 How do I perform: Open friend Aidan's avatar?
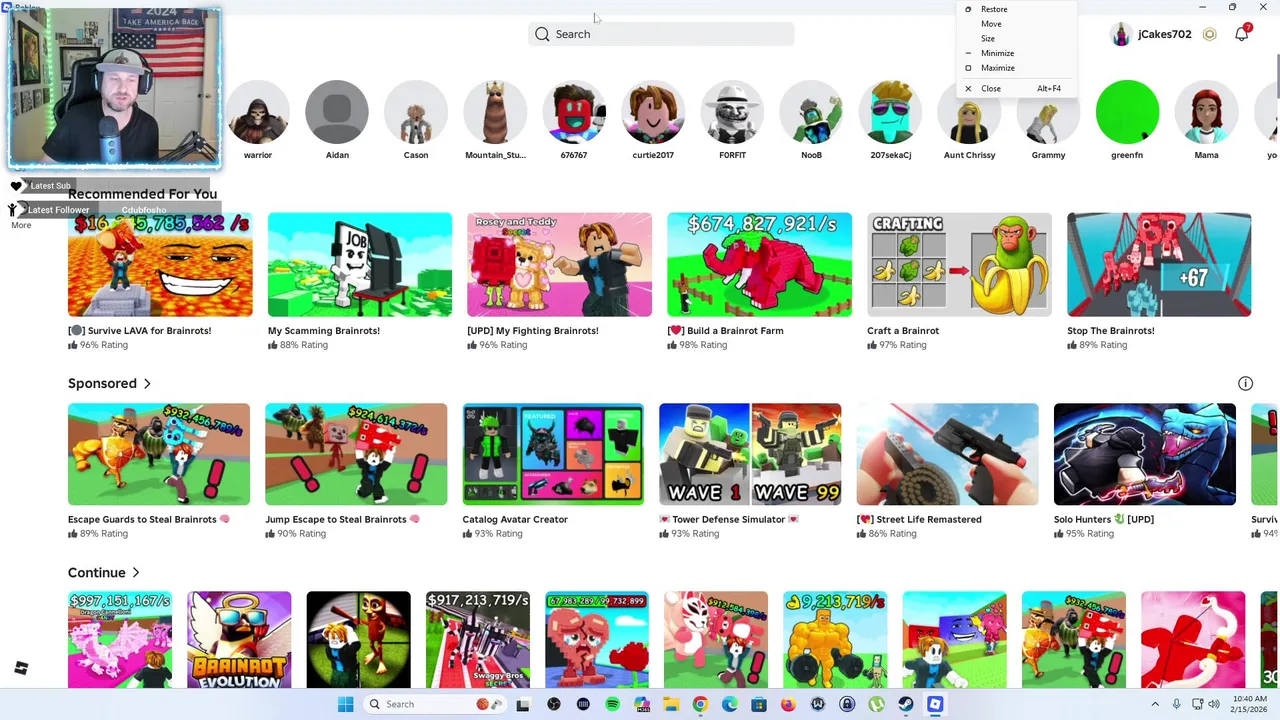337,112
